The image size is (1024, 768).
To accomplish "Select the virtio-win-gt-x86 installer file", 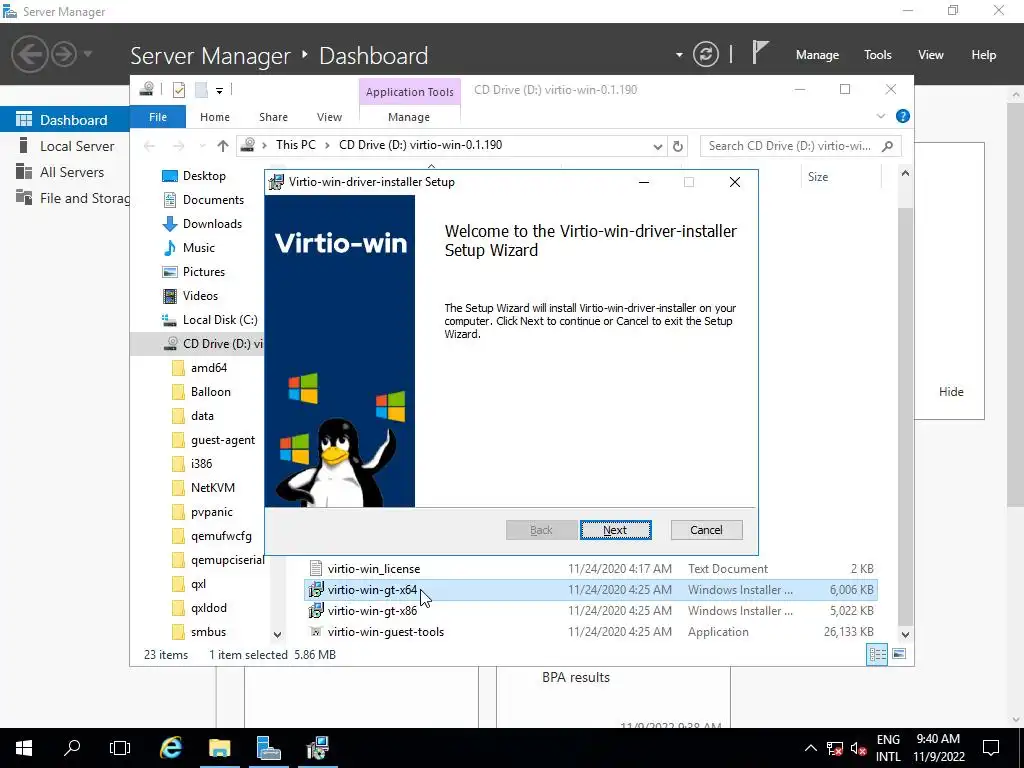I will point(591,611).
